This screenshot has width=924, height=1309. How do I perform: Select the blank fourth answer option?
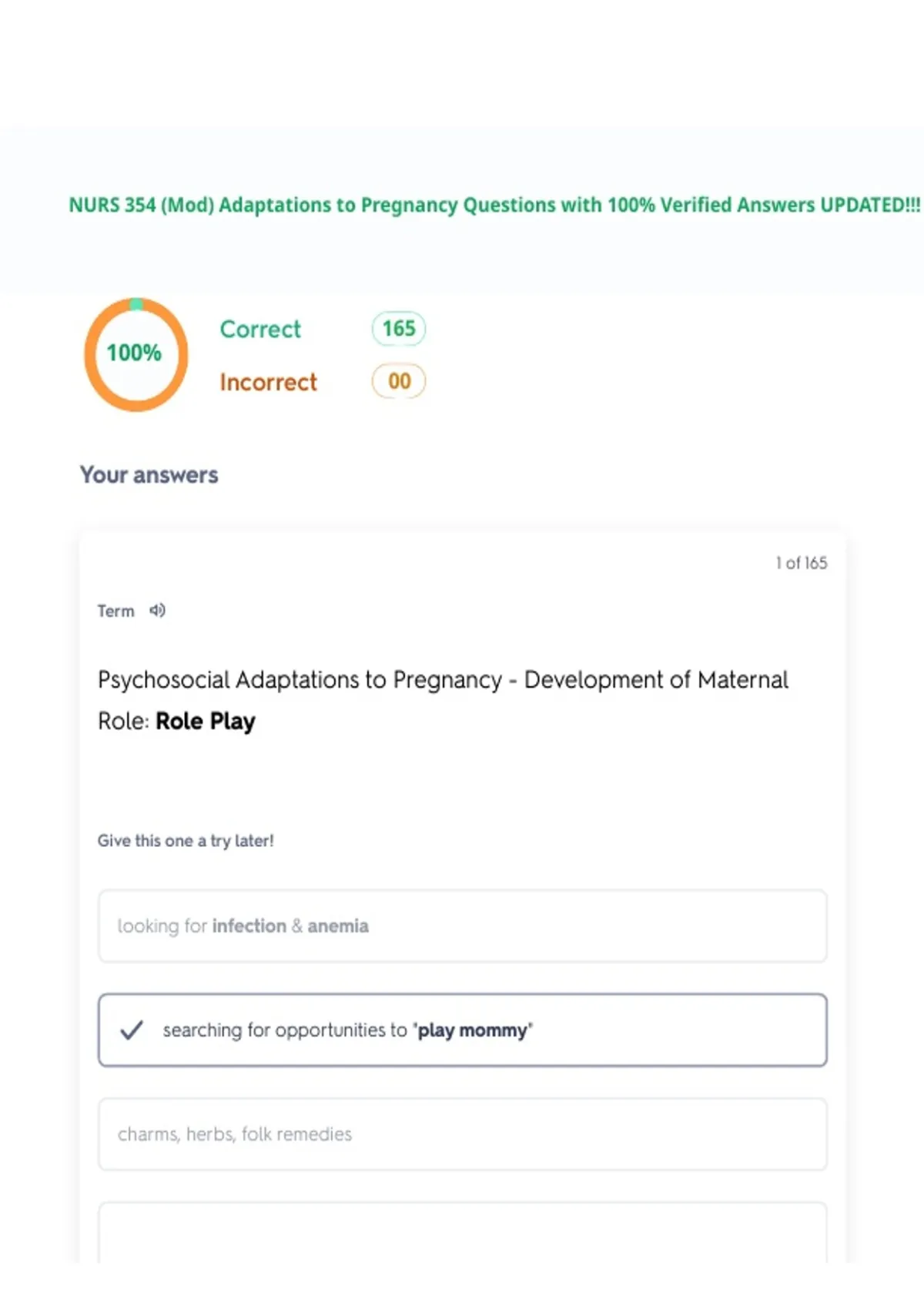(463, 1232)
